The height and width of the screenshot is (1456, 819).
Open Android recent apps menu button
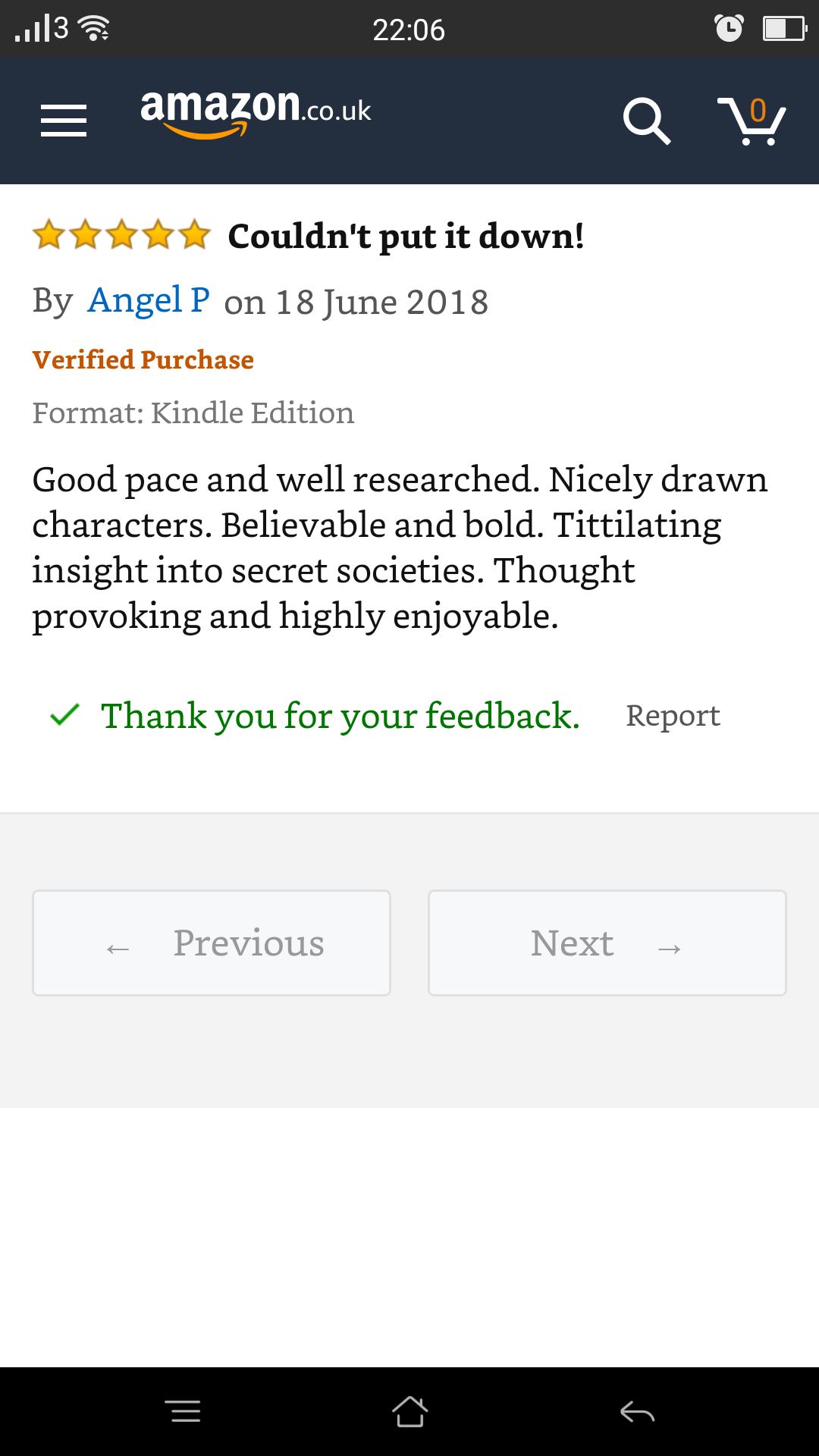coord(183,1411)
